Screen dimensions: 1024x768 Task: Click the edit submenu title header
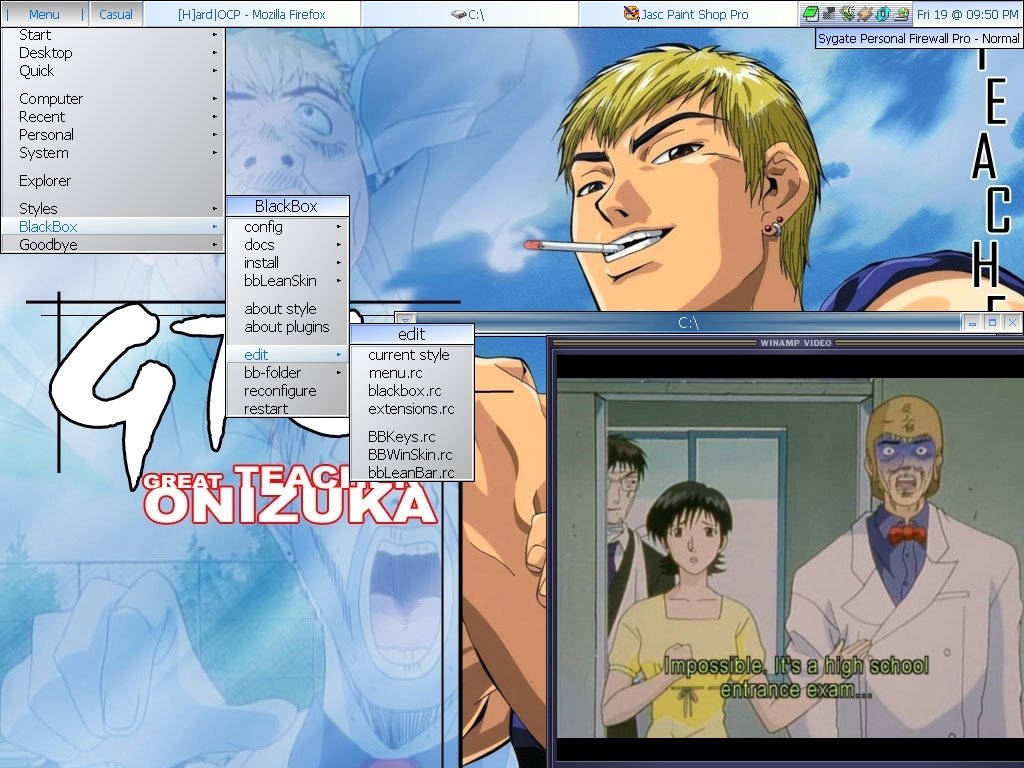(x=412, y=334)
